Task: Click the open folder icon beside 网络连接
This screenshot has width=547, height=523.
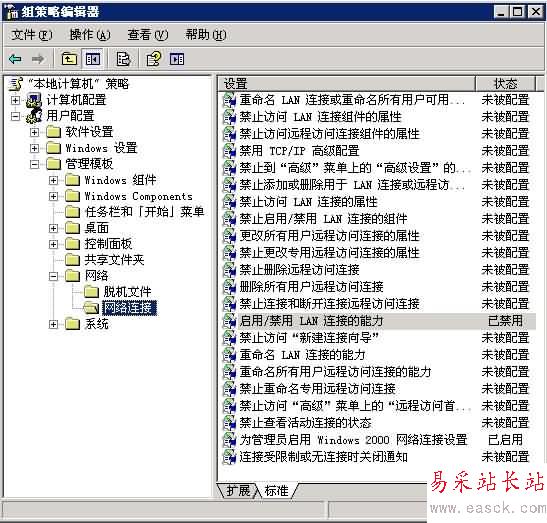Action: tap(91, 308)
